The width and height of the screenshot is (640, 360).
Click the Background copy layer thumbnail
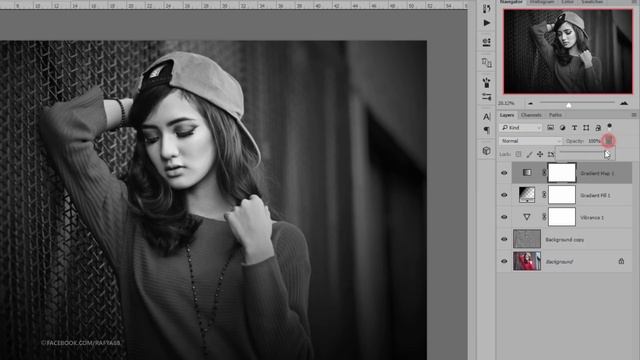527,239
